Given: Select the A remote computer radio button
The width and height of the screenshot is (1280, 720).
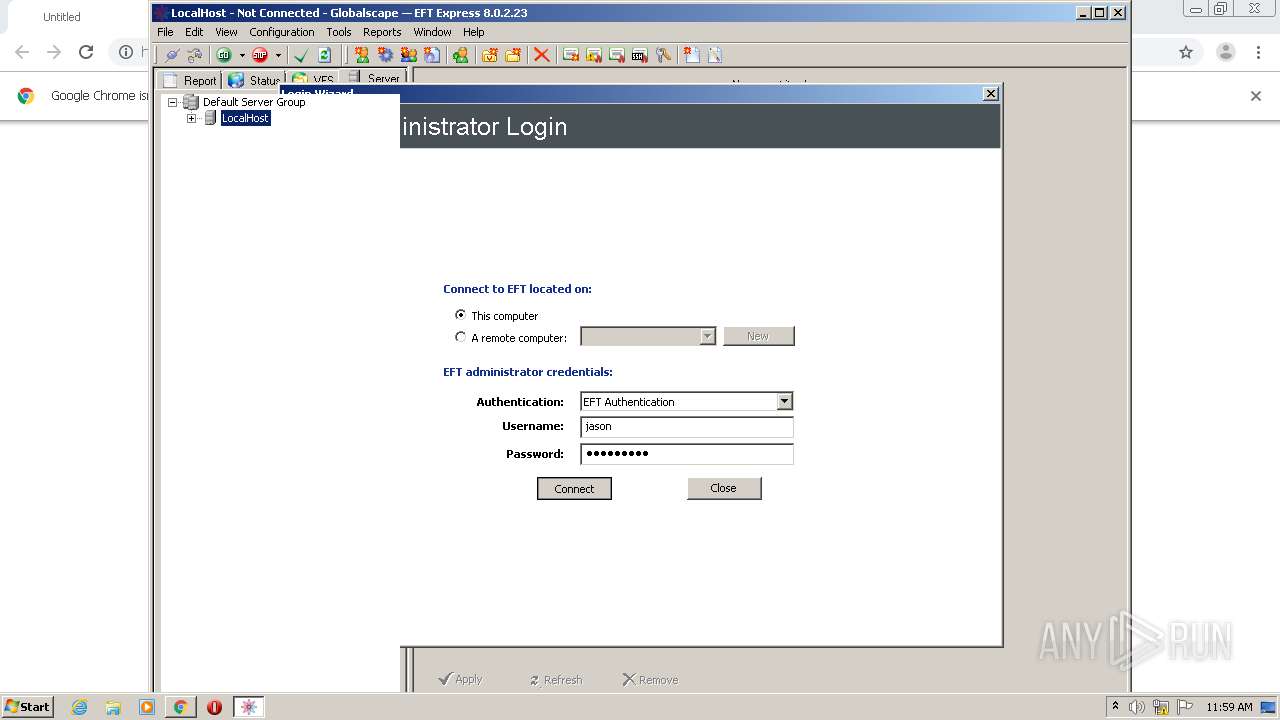Looking at the screenshot, I should 460,337.
